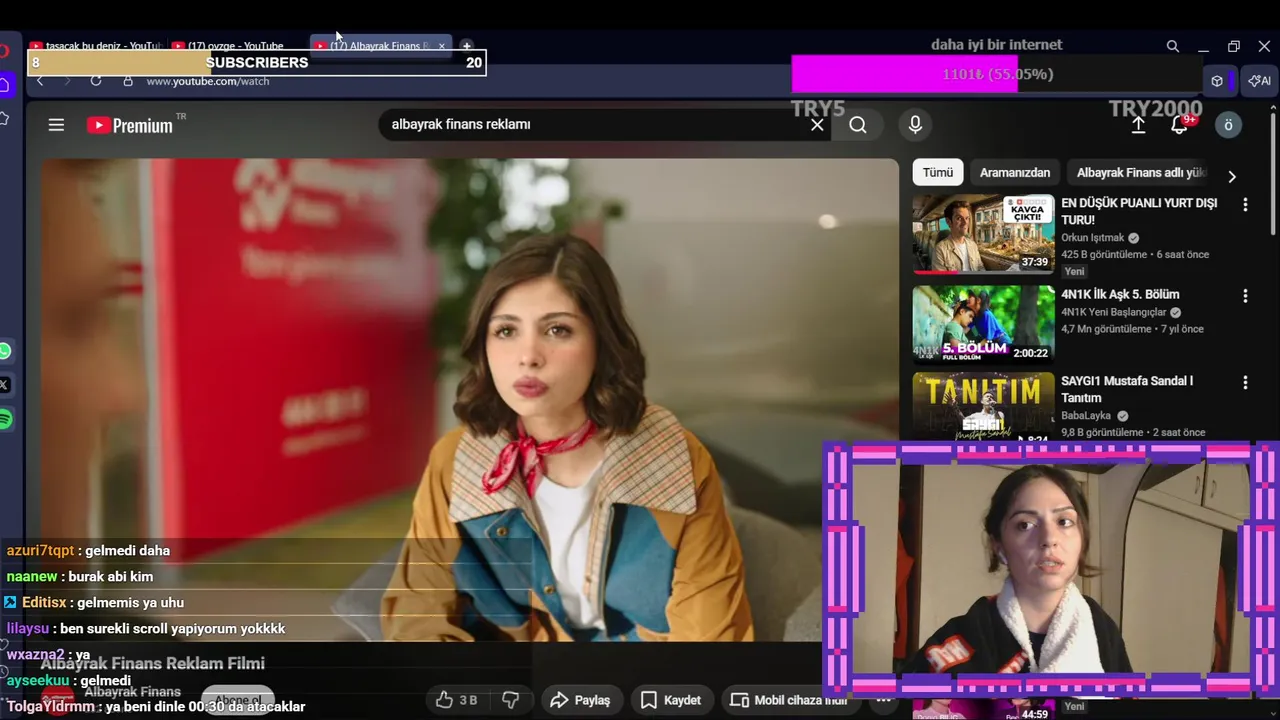Open the YouTube notifications bell

1180,125
